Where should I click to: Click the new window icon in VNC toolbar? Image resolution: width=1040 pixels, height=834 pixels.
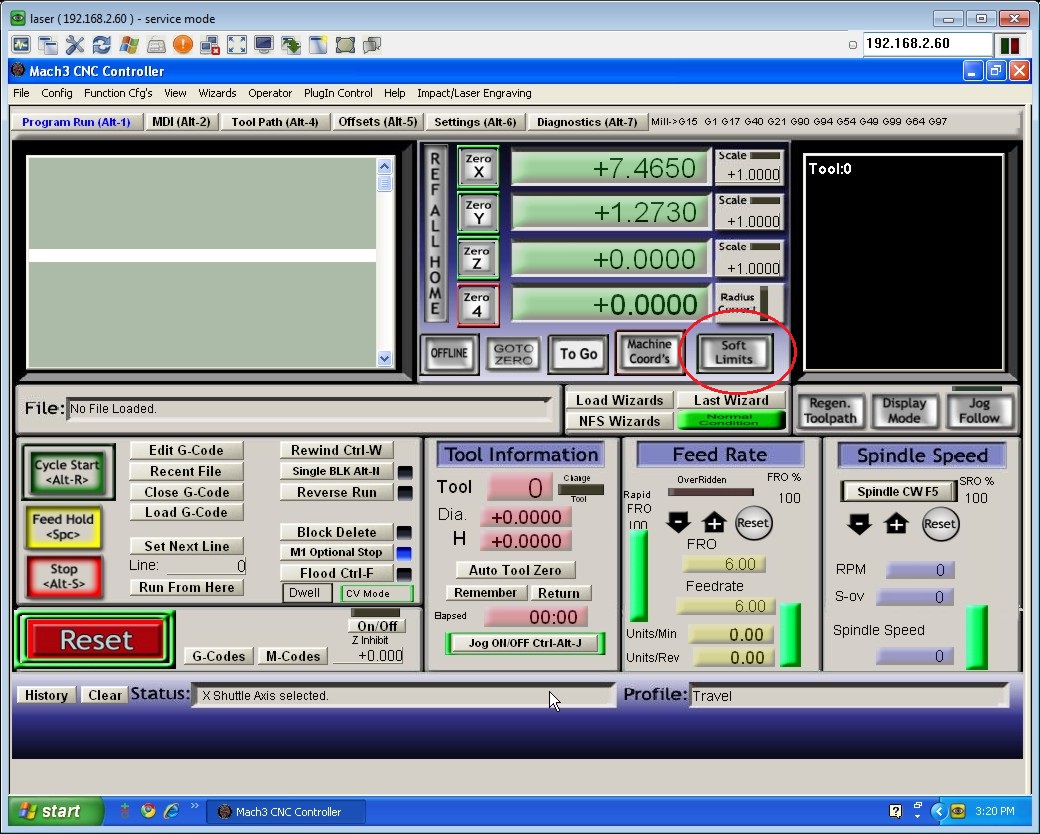coord(318,44)
